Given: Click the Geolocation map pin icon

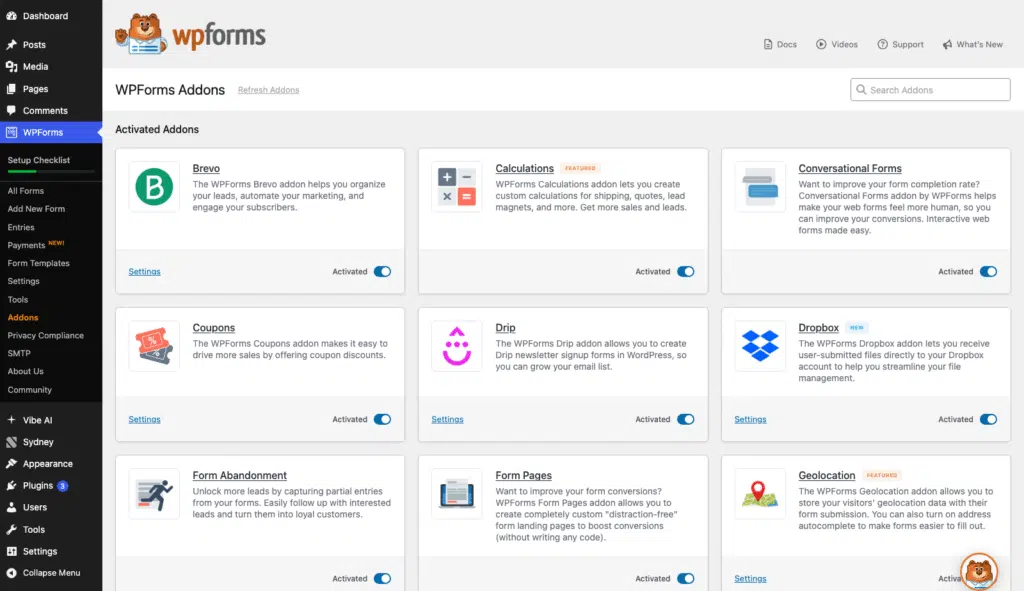Looking at the screenshot, I should pos(760,494).
